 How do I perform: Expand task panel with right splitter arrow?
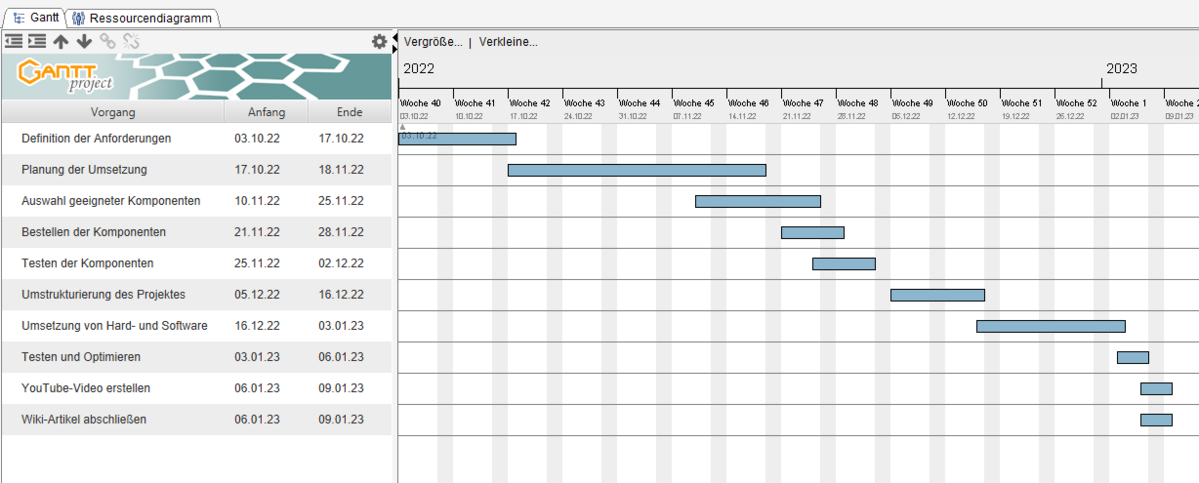pyautogui.click(x=394, y=47)
